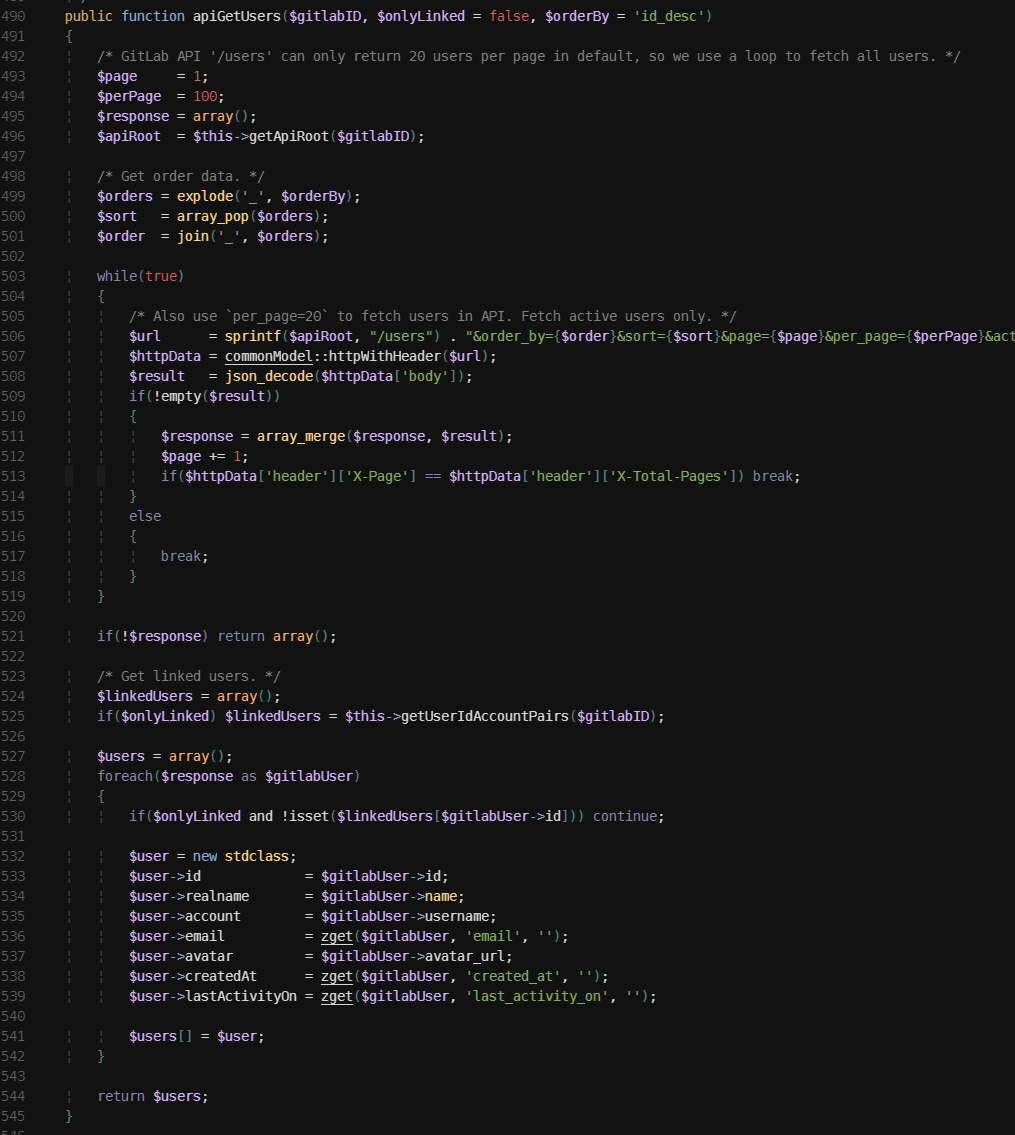
Task: Click break statement on line 517
Action: (185, 556)
